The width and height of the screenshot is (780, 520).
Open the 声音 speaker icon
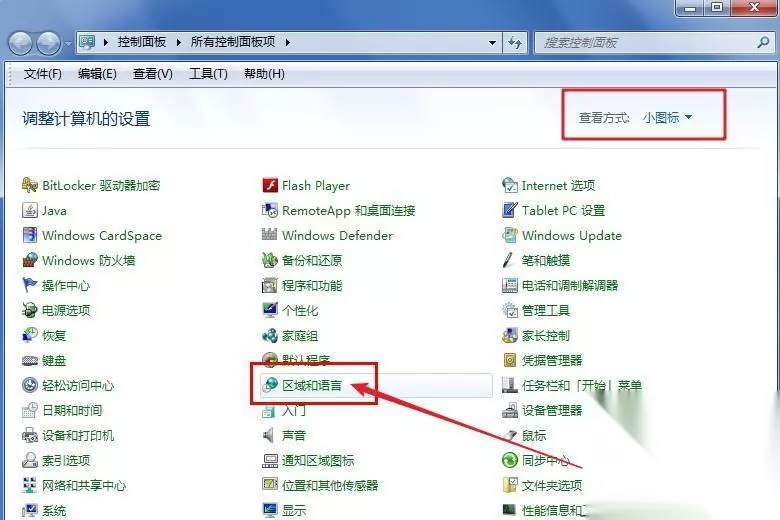tap(269, 435)
